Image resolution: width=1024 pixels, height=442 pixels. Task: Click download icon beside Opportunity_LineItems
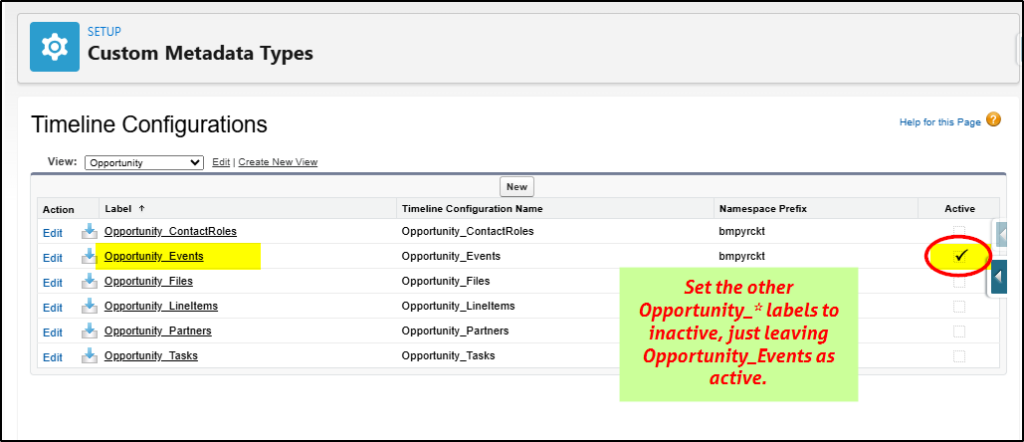coord(89,307)
